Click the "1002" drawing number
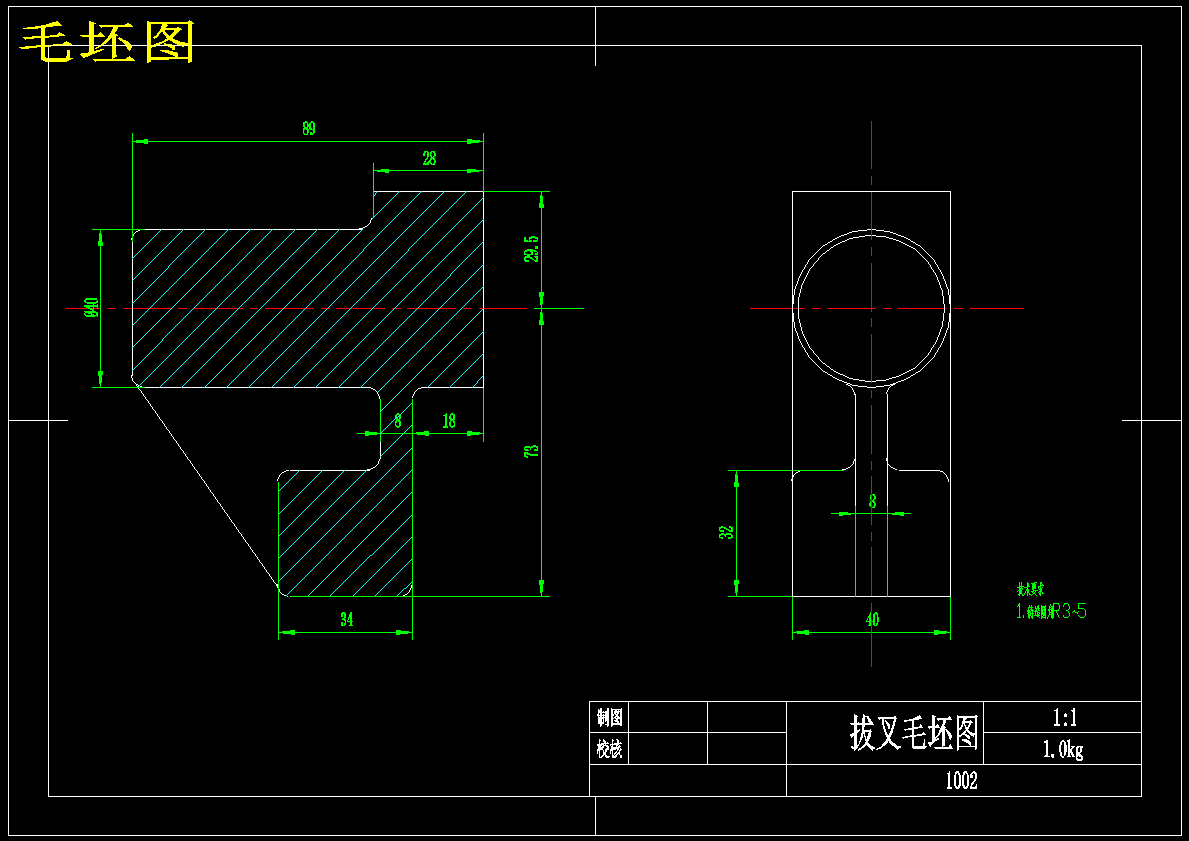 962,781
